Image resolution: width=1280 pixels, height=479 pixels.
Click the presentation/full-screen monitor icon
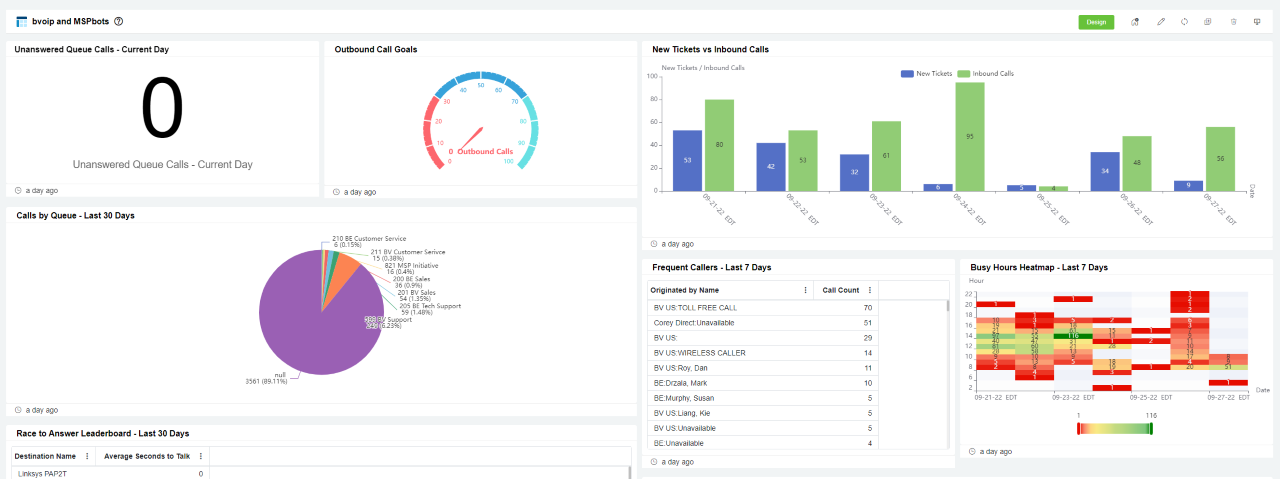tap(1256, 22)
